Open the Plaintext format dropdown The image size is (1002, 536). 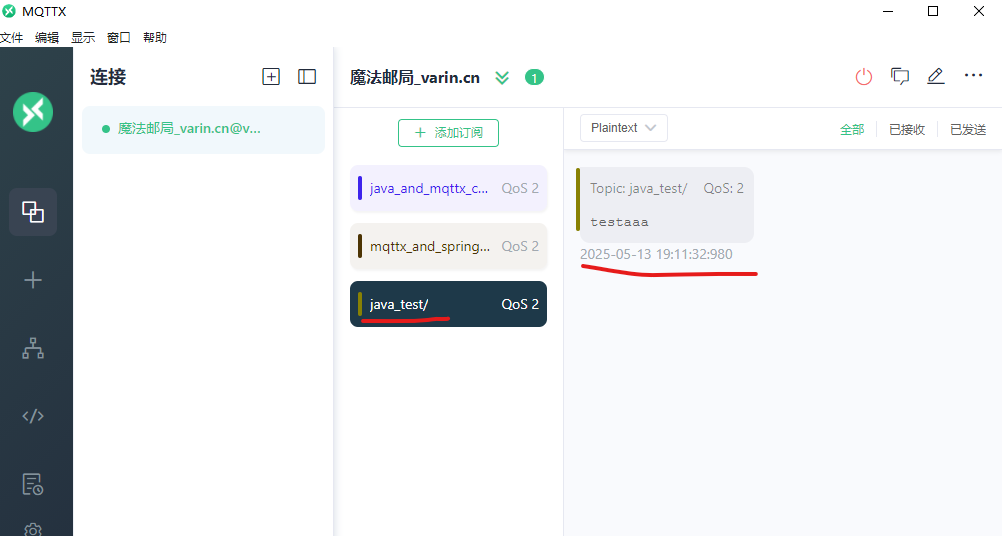(624, 128)
